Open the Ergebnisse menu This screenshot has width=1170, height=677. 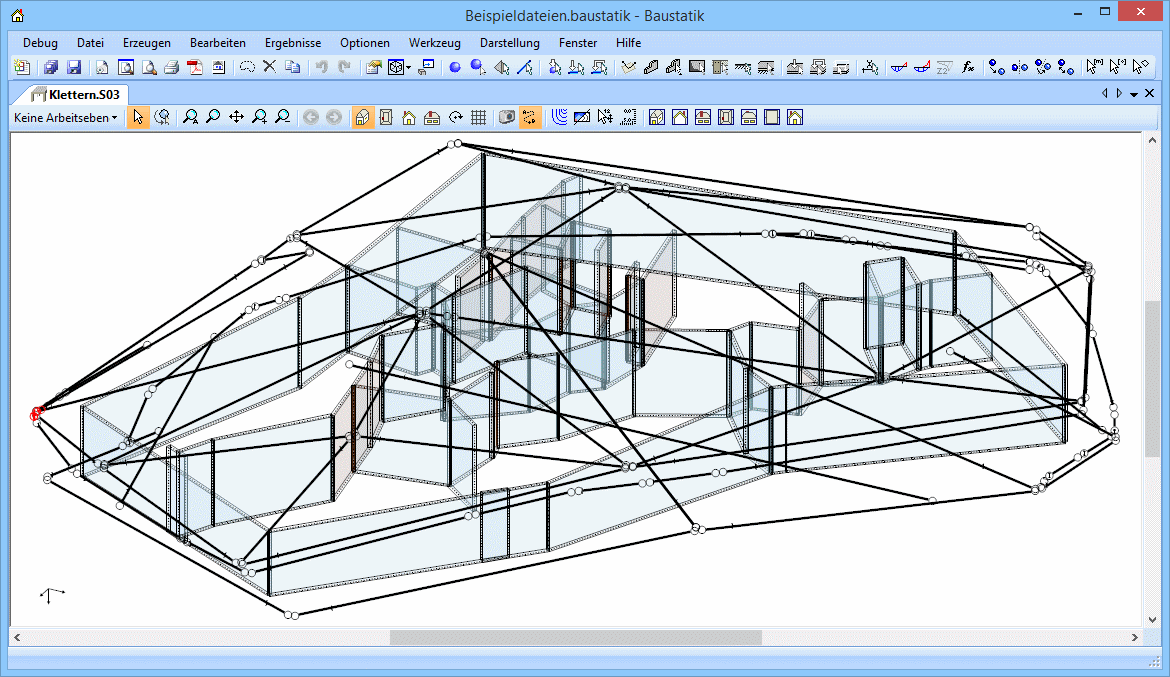tap(293, 43)
